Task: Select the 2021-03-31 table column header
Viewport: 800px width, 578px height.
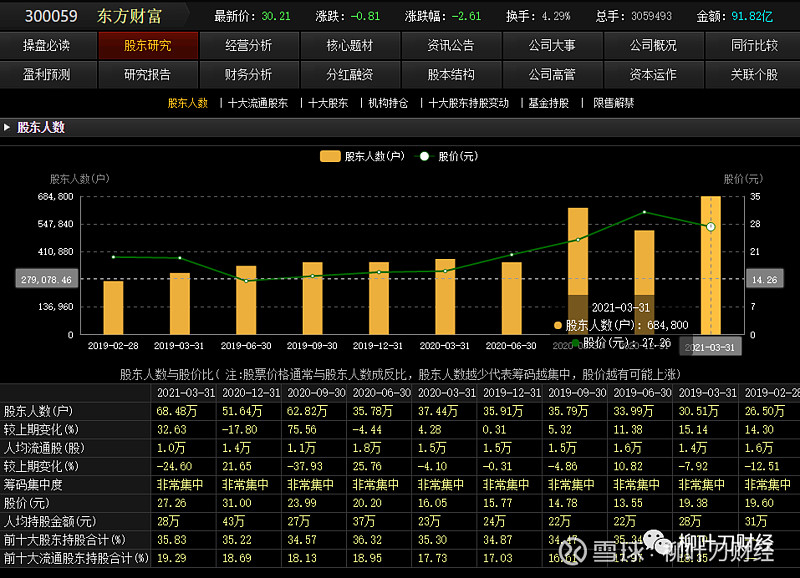Action: coord(186,393)
